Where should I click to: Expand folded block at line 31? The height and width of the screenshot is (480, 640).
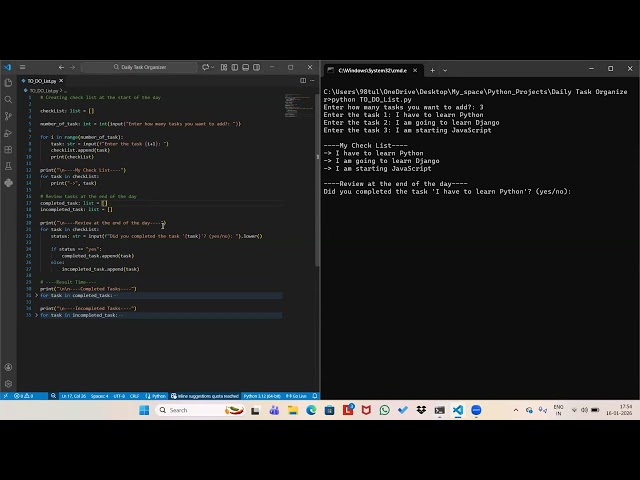pyautogui.click(x=36, y=295)
